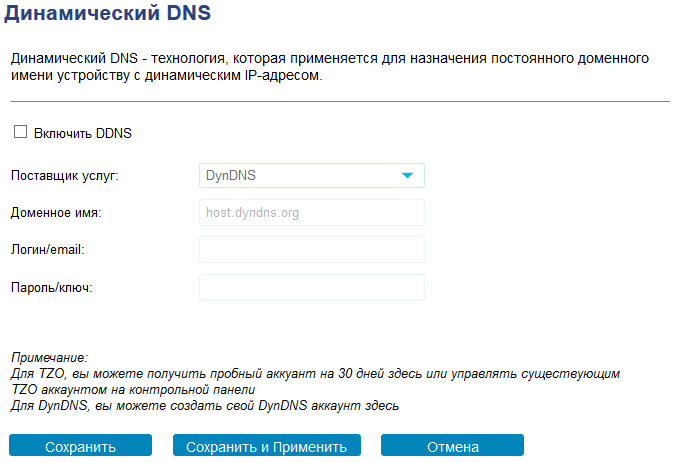This screenshot has height=462, width=680.
Task: Cancel changes with the Отмена button
Action: pos(452,447)
